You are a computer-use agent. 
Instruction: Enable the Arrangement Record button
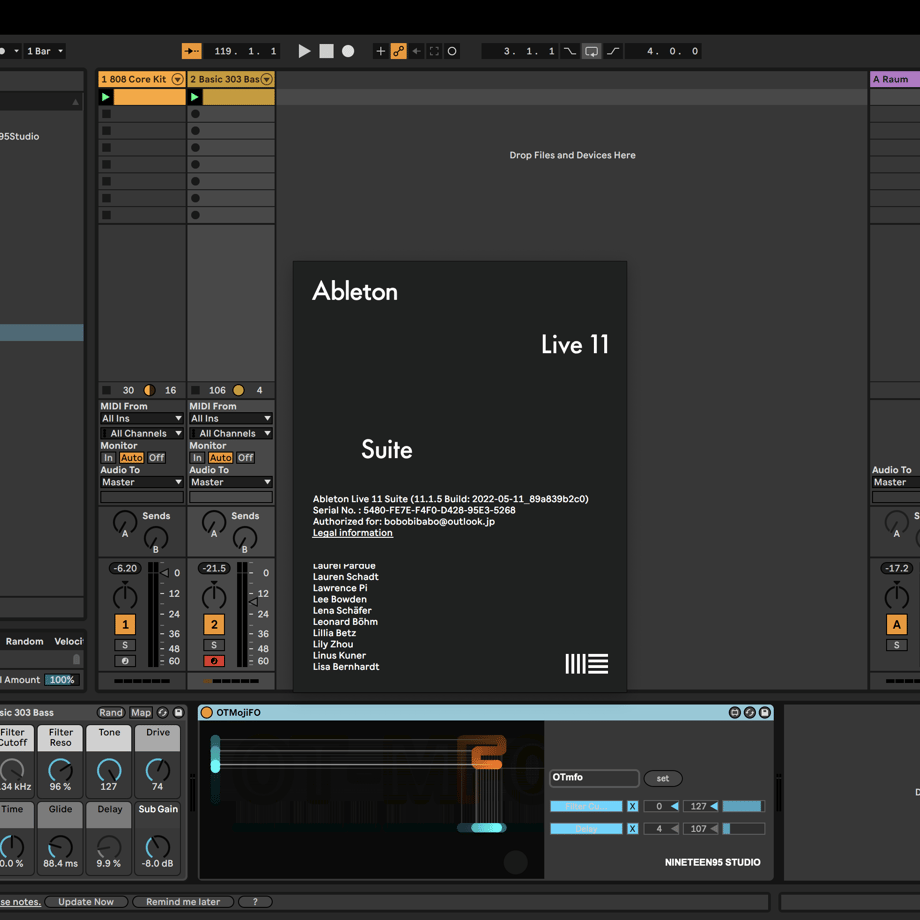348,51
